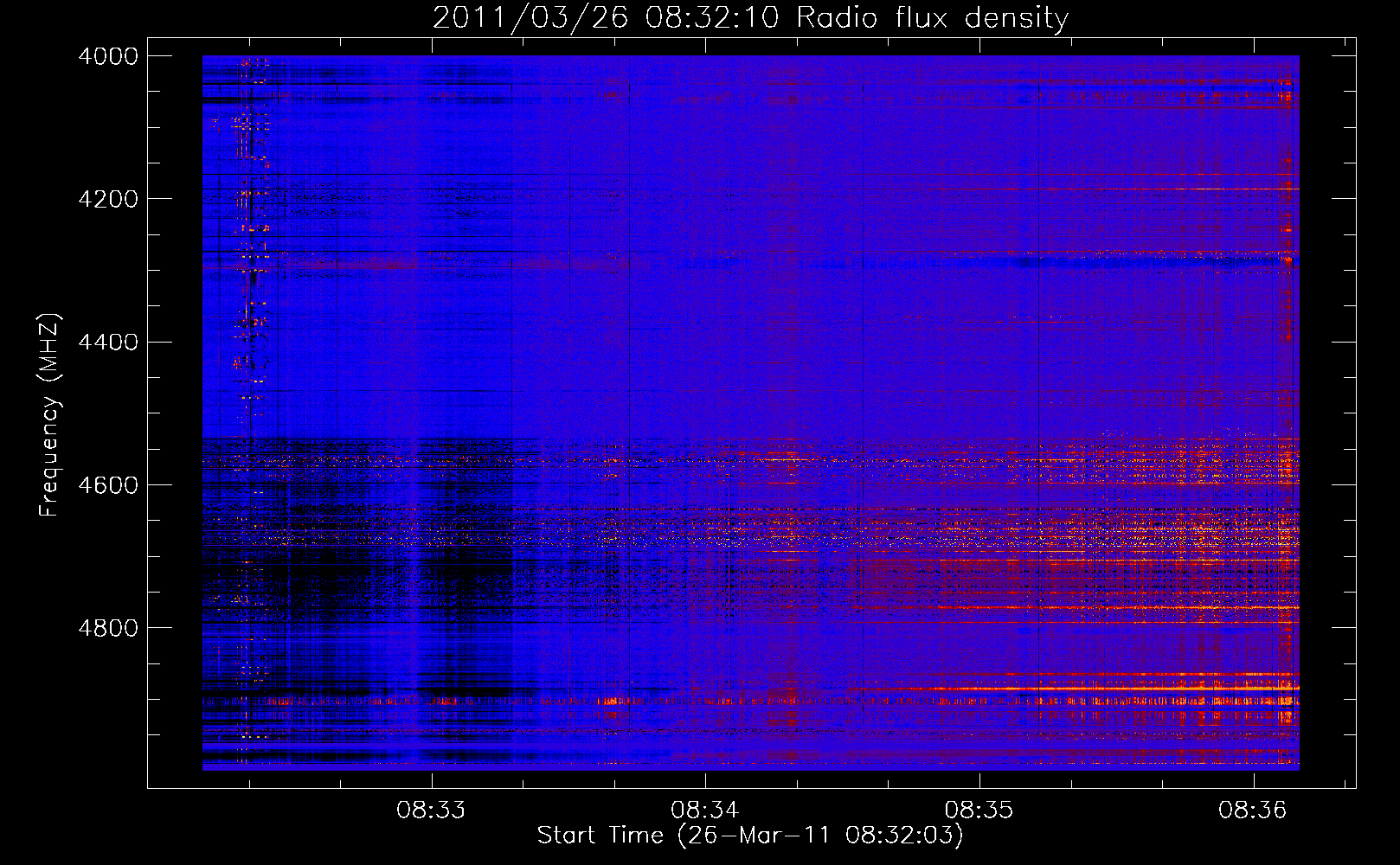Click the 'Frequency (MHZ)' y-axis label
Image resolution: width=1400 pixels, height=865 pixels.
(x=49, y=415)
